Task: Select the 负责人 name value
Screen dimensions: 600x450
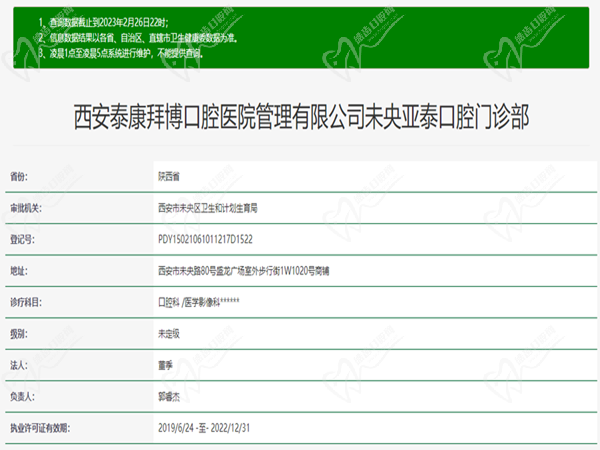Action: (x=169, y=396)
